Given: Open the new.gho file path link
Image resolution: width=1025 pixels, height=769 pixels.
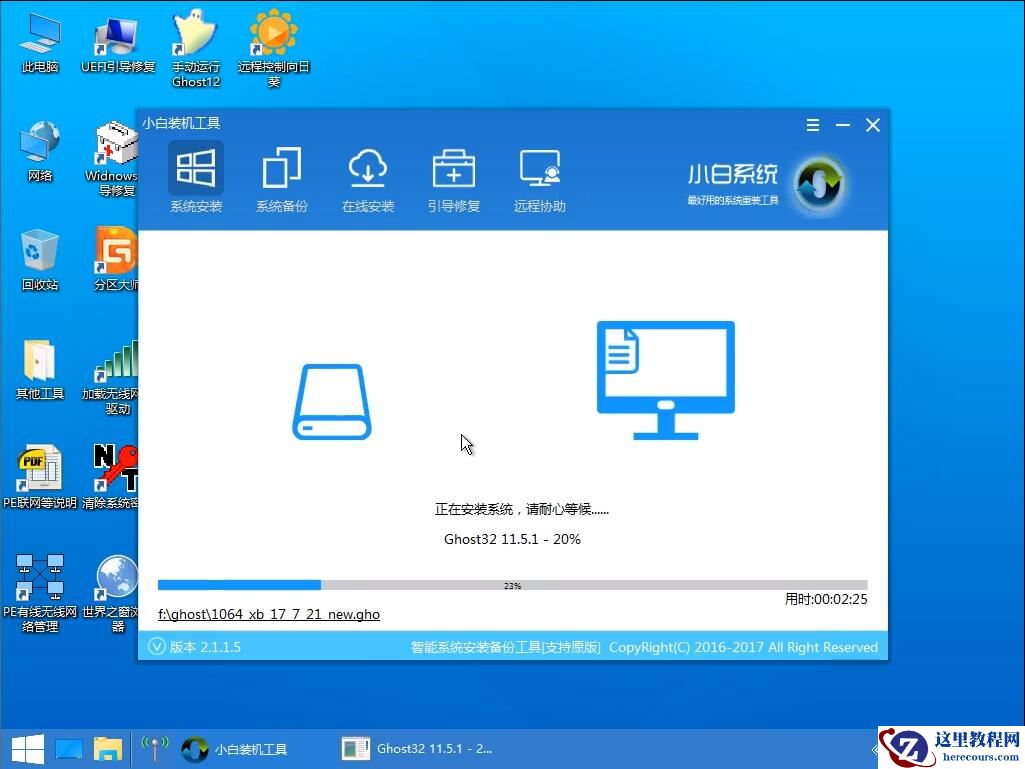Looking at the screenshot, I should pos(268,614).
